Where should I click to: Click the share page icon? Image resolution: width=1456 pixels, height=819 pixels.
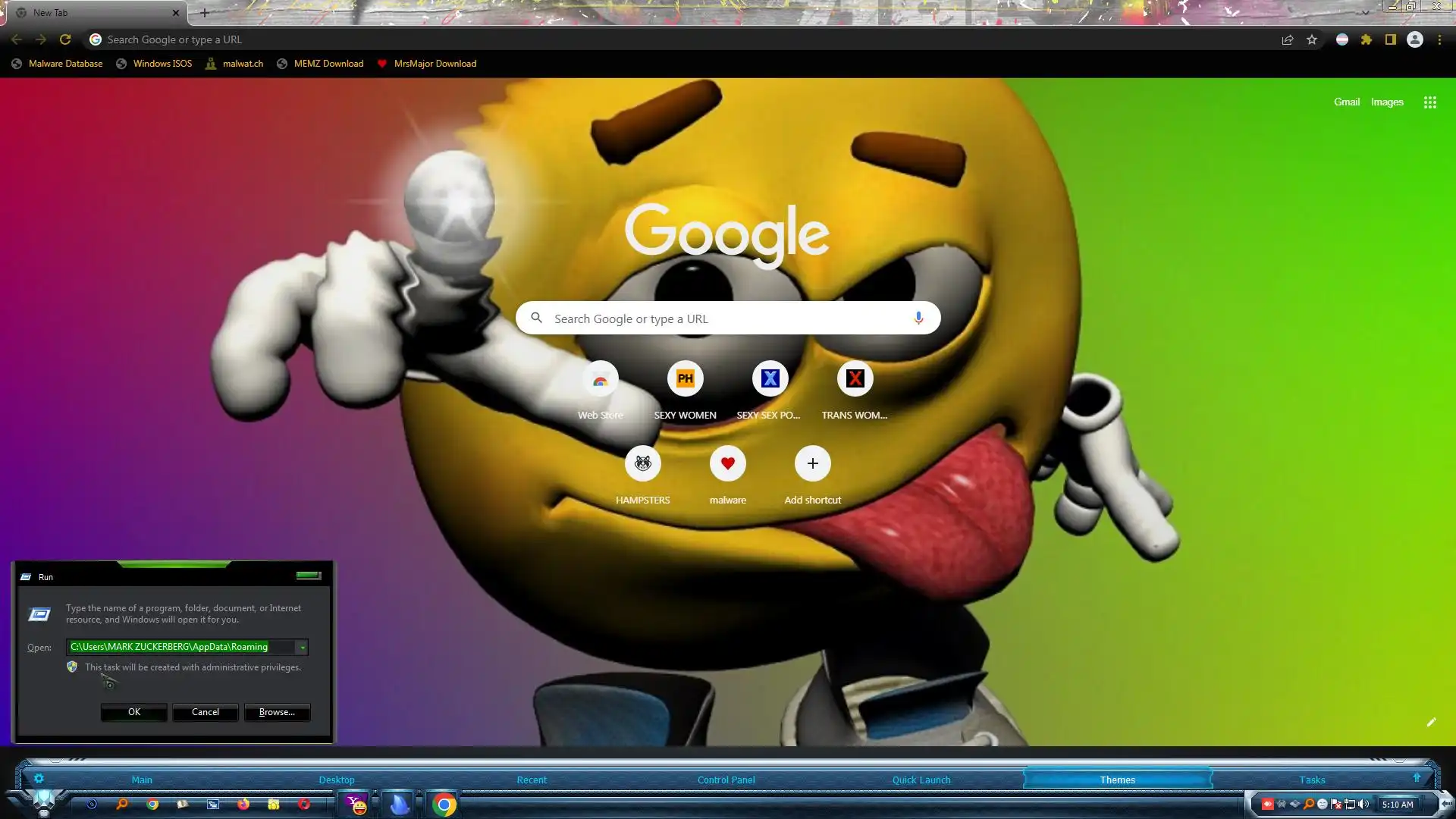pos(1288,39)
